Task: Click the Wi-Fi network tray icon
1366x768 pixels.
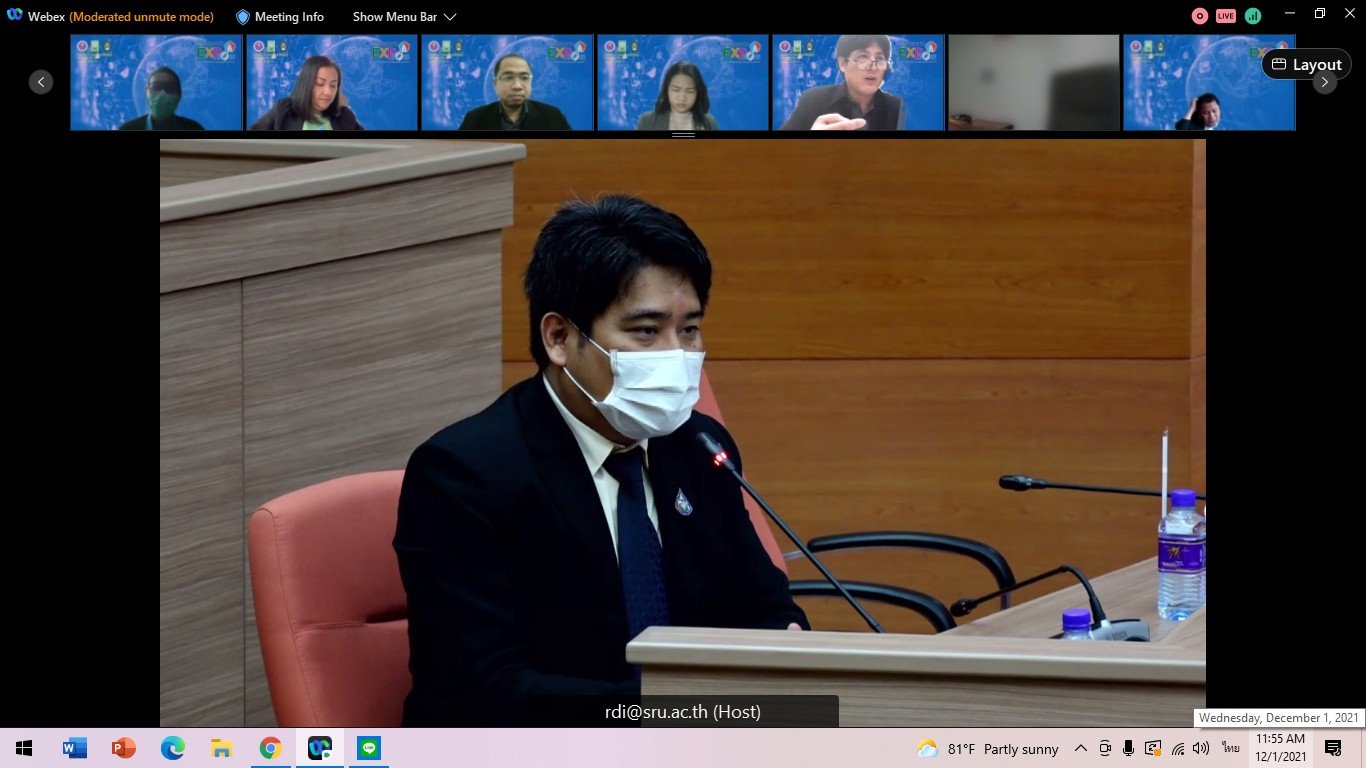Action: 1178,748
